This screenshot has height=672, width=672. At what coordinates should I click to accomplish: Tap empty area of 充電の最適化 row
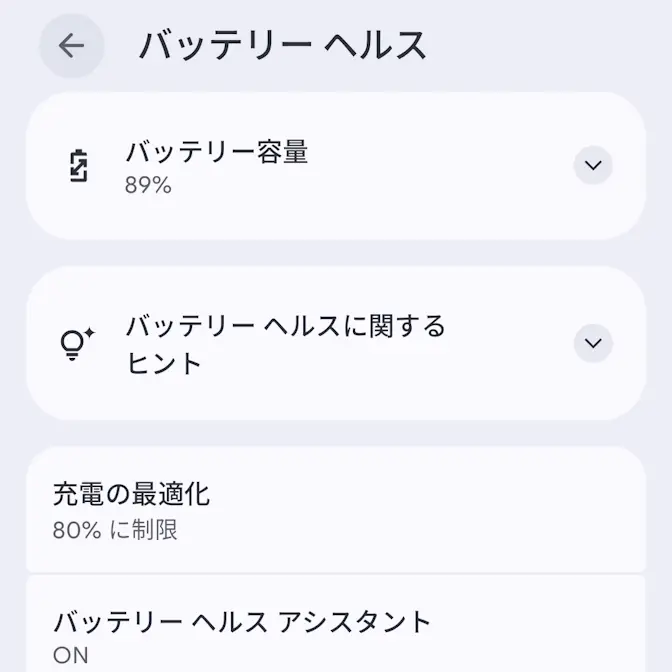(450, 510)
